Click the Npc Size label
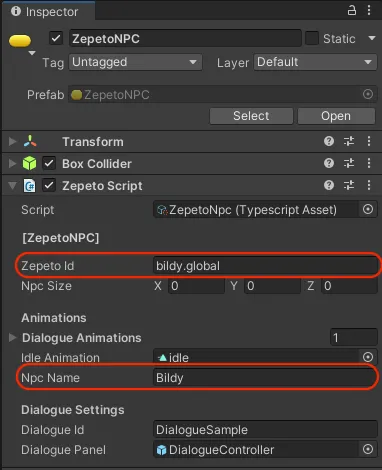Image resolution: width=382 pixels, height=470 pixels. [46, 286]
